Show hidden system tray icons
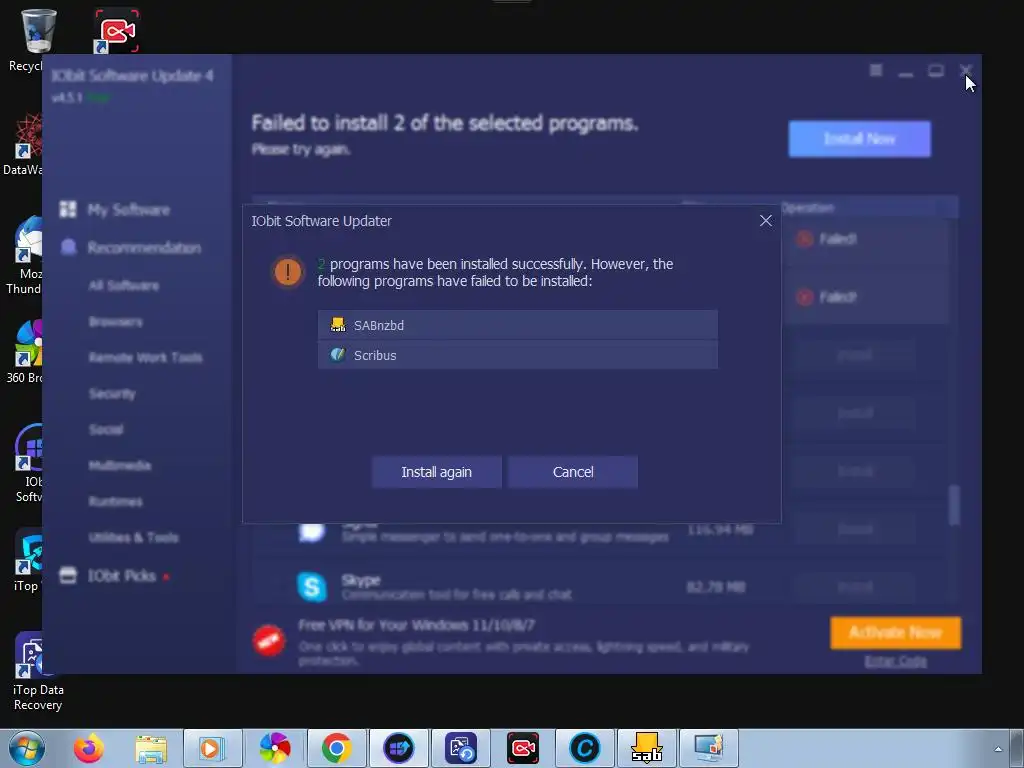Viewport: 1024px width, 768px height. click(x=998, y=748)
